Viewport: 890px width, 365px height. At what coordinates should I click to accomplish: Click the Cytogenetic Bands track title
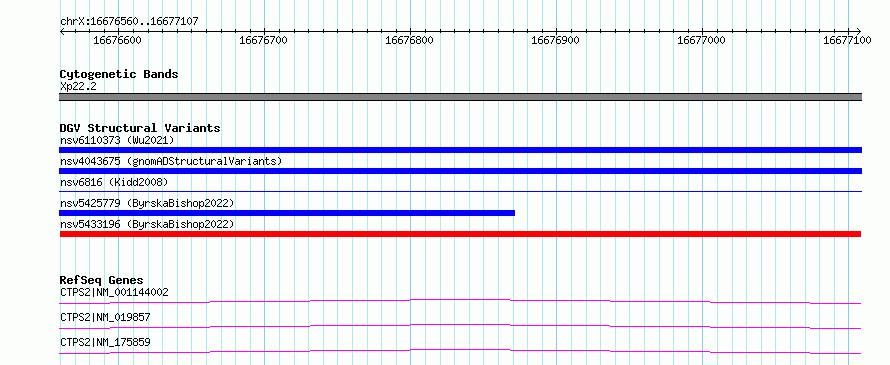point(119,74)
